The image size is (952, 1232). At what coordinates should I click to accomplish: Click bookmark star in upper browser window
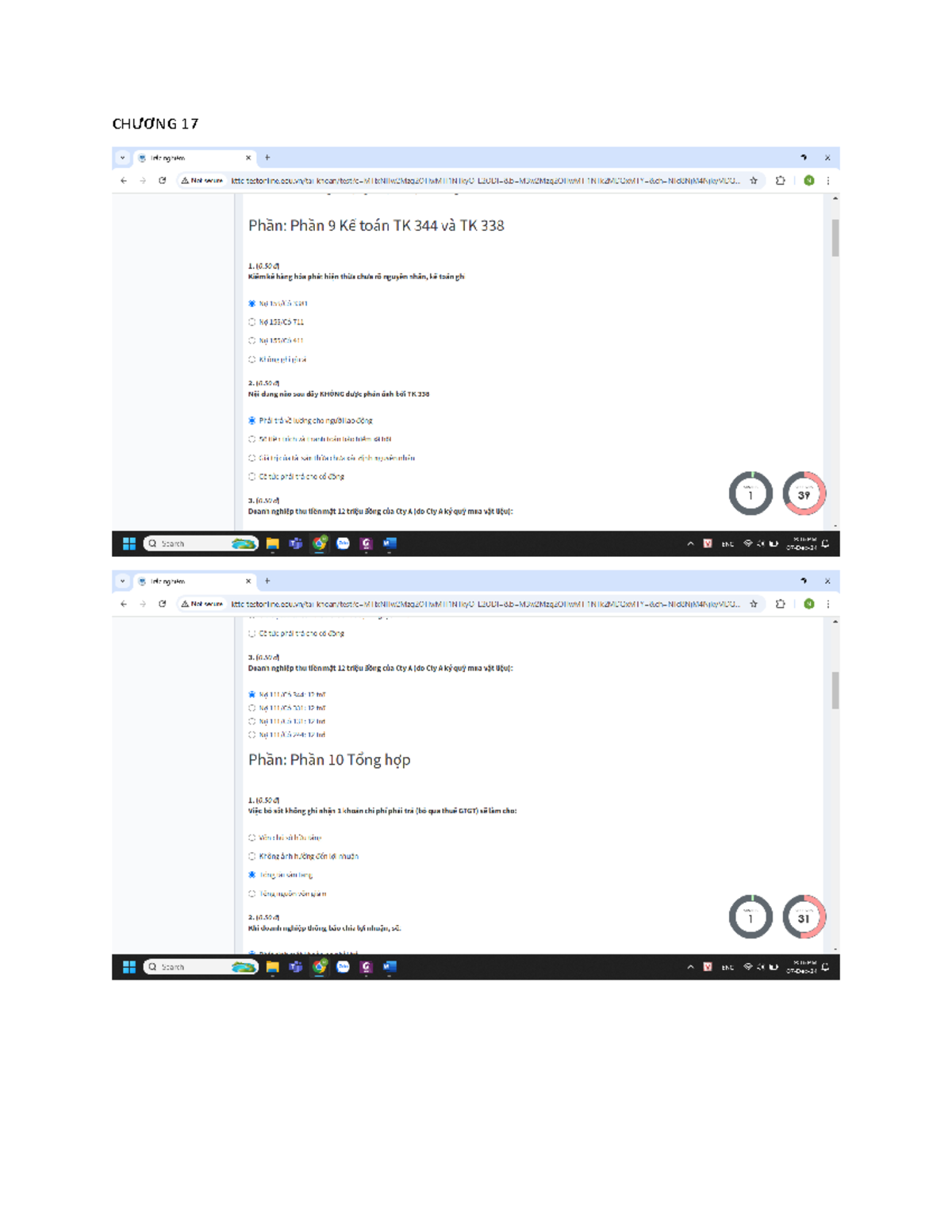[x=754, y=181]
